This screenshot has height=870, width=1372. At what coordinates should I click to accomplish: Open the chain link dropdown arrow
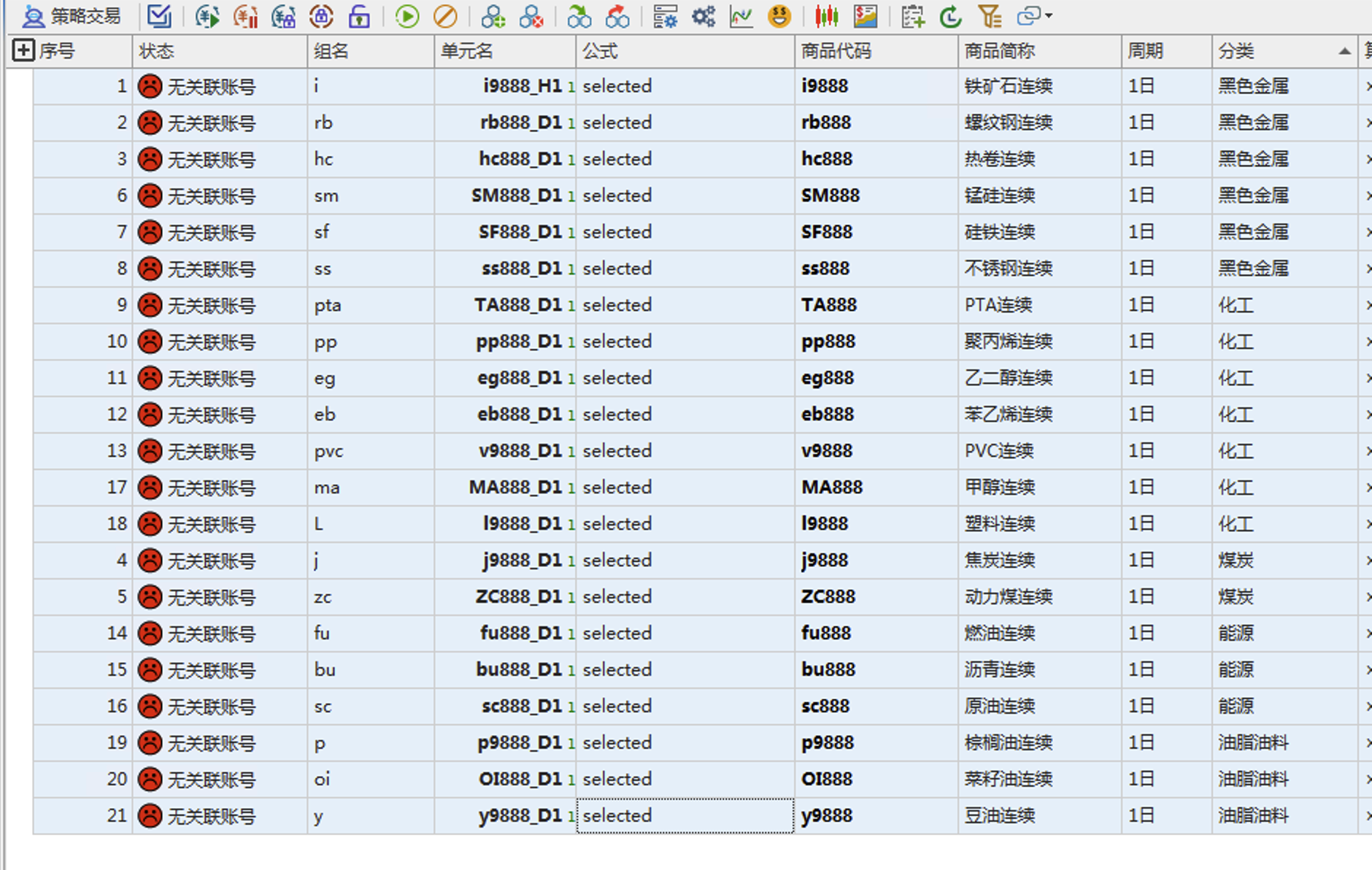(1049, 15)
